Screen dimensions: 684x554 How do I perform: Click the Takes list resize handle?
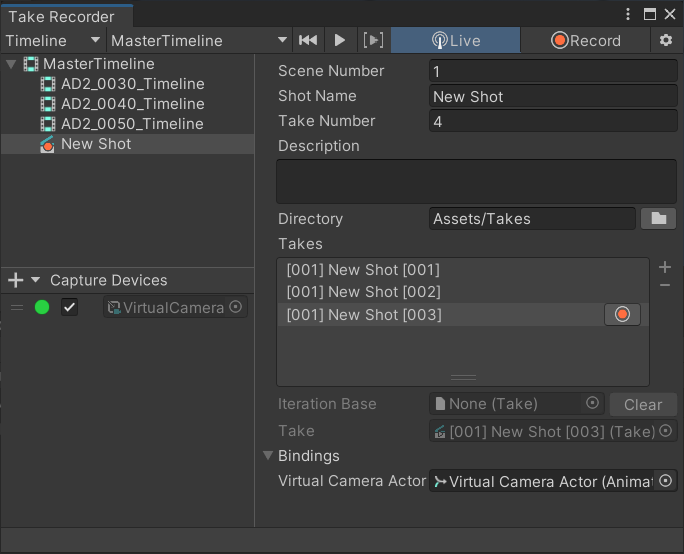463,377
